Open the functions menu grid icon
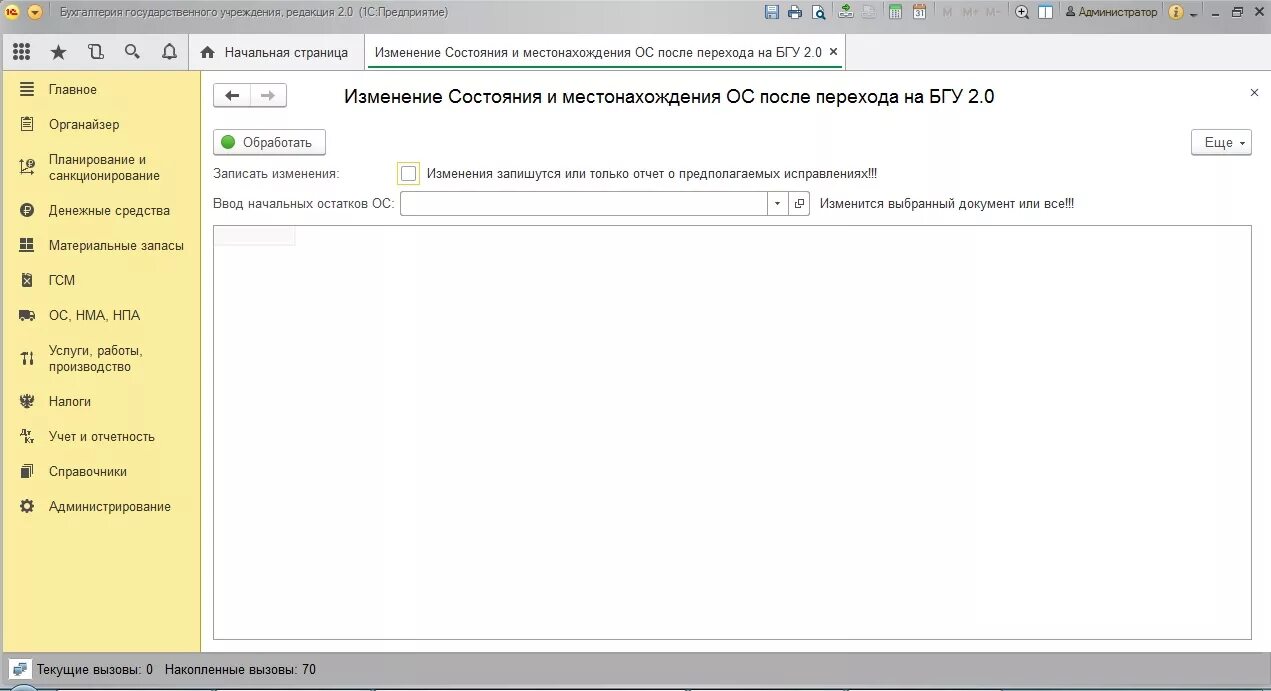This screenshot has width=1271, height=691. pos(21,52)
